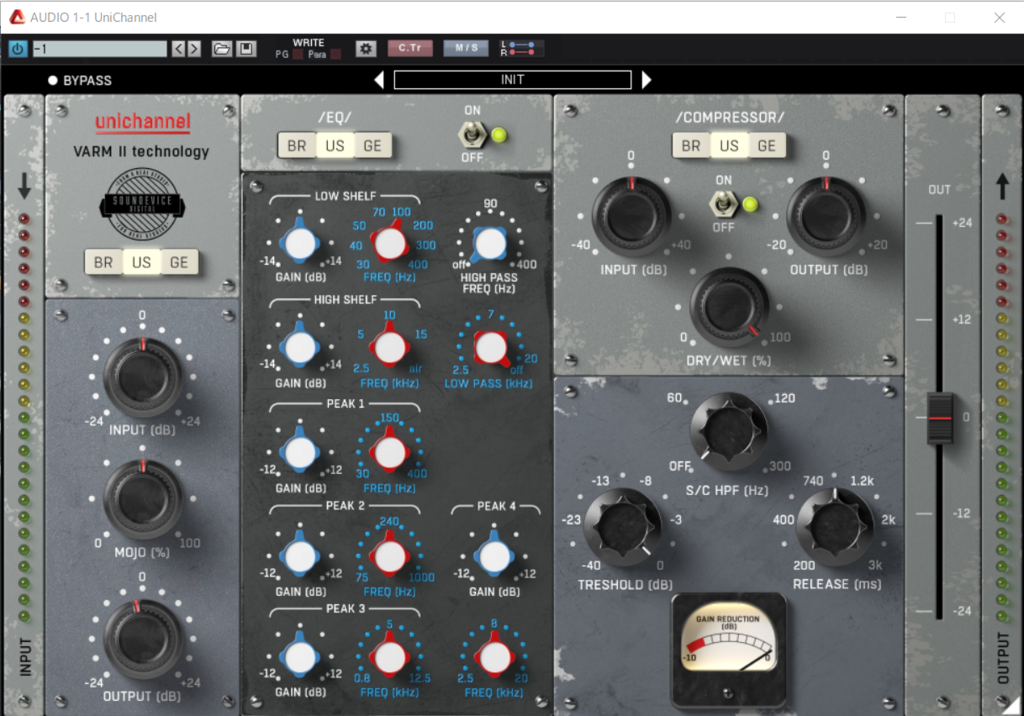The width and height of the screenshot is (1024, 716).
Task: Open the L/R channel routing icon
Action: pyautogui.click(x=520, y=48)
